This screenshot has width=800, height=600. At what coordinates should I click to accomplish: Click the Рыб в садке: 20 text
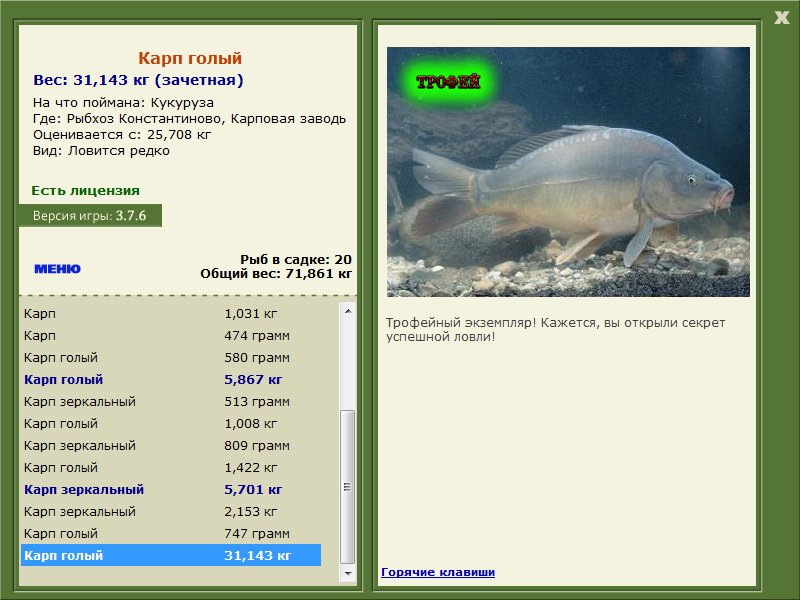coord(296,259)
